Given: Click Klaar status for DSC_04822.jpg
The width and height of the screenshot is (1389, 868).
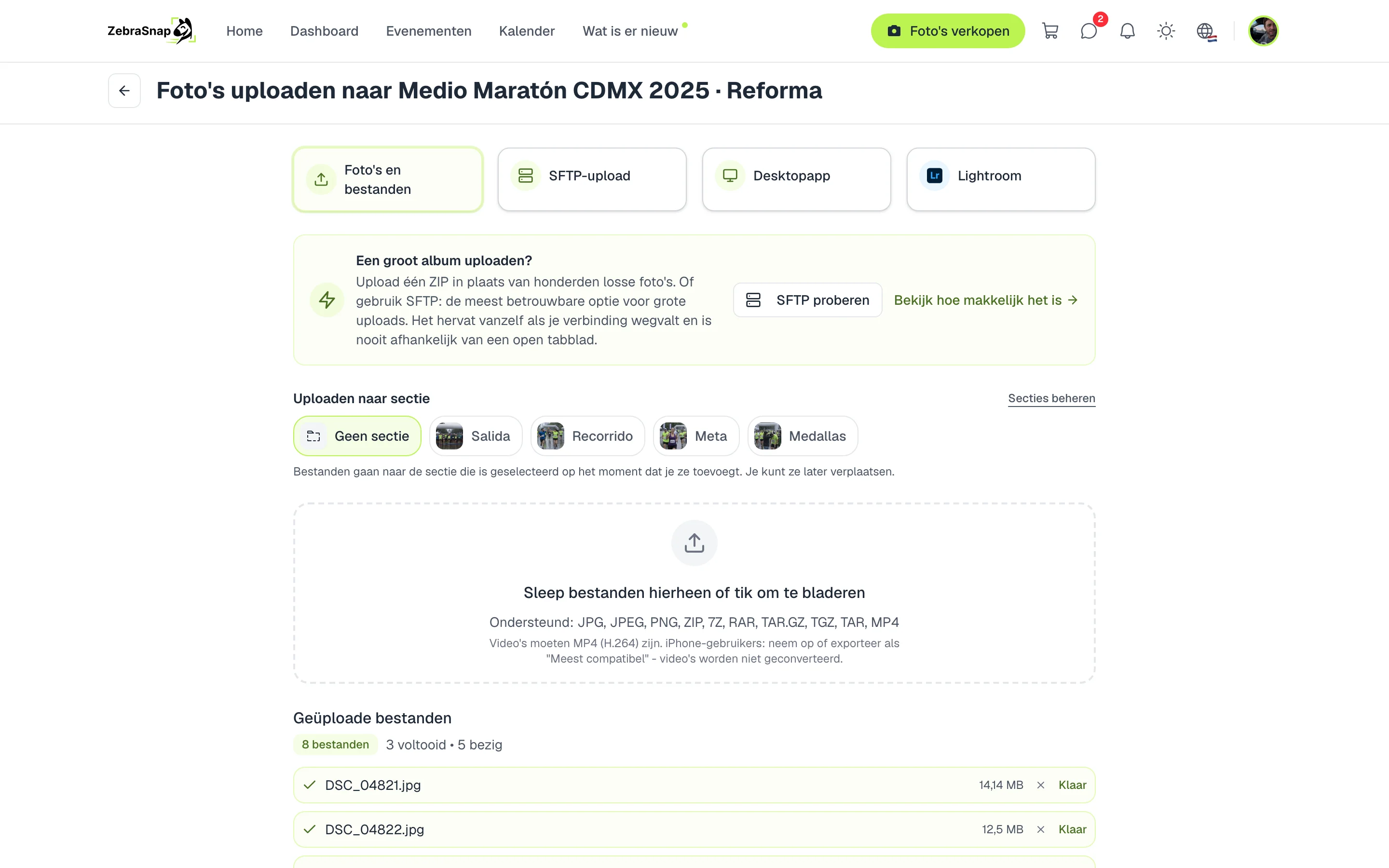Looking at the screenshot, I should (1072, 829).
